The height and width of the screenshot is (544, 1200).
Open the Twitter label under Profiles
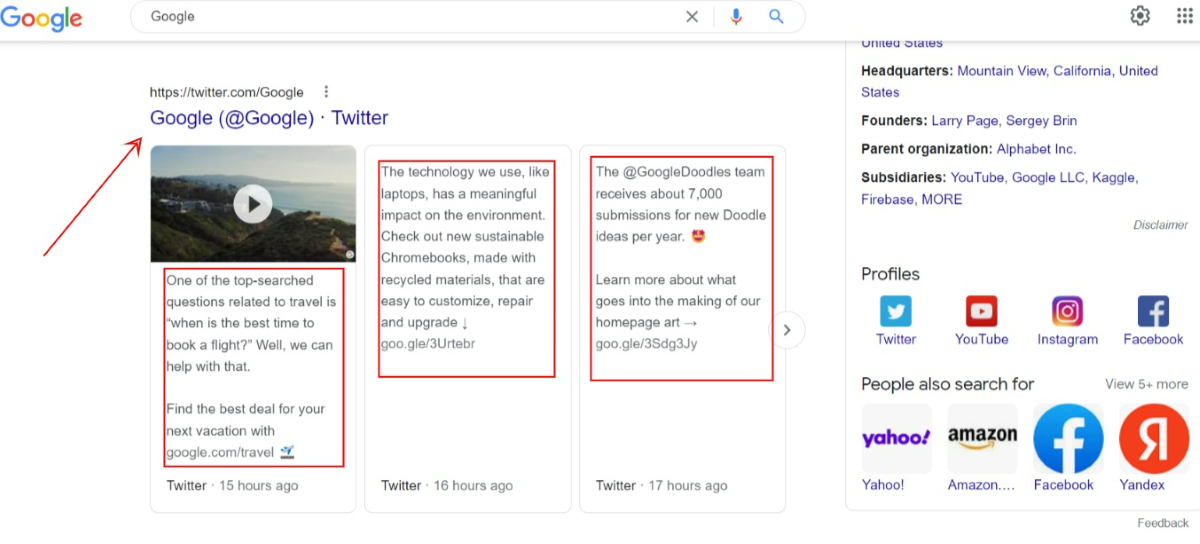click(x=896, y=339)
